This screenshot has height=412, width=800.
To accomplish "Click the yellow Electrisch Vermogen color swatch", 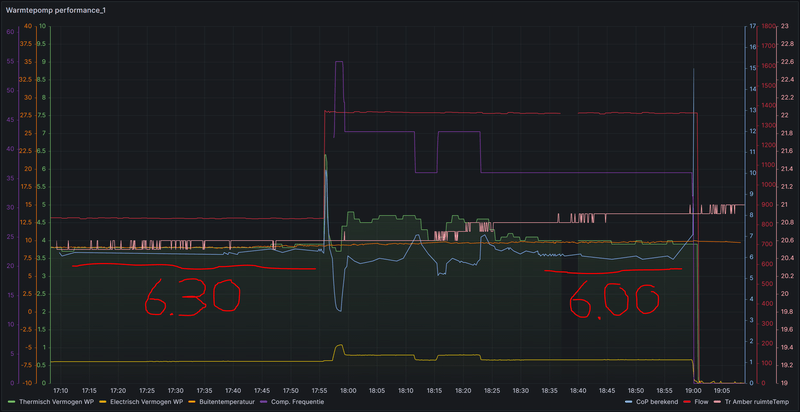I will click(x=104, y=402).
